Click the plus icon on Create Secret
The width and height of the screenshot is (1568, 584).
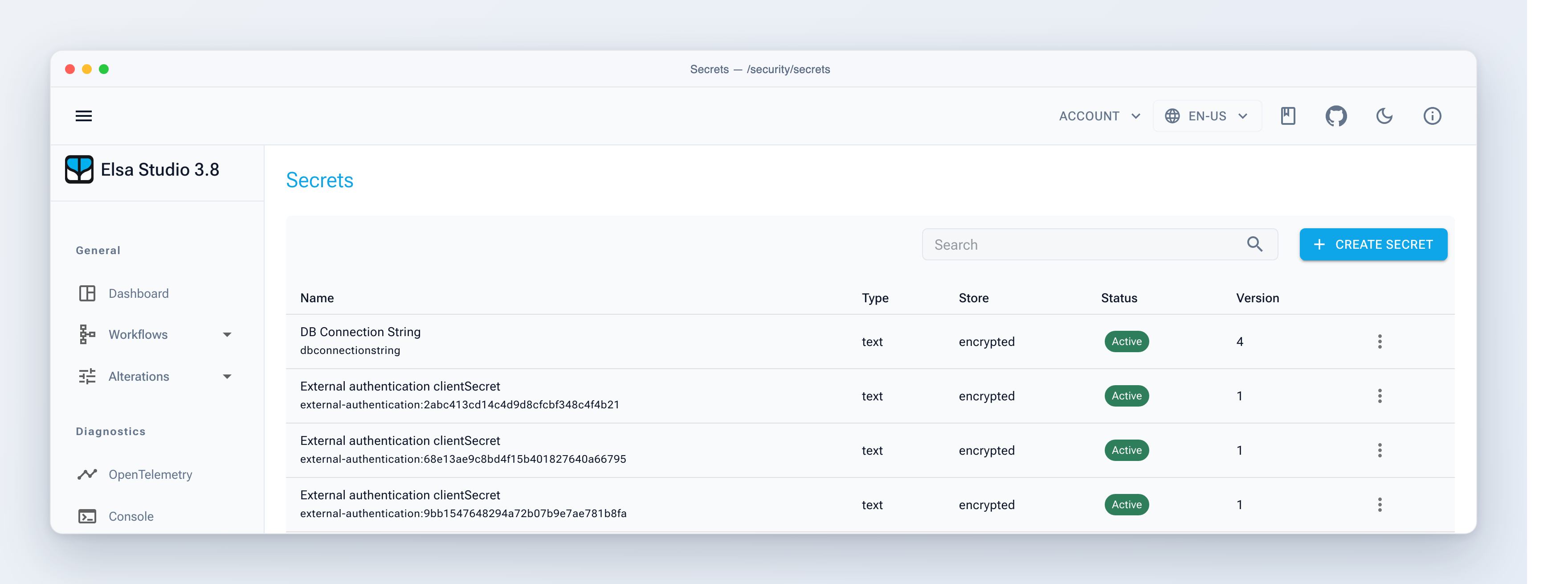pos(1319,244)
